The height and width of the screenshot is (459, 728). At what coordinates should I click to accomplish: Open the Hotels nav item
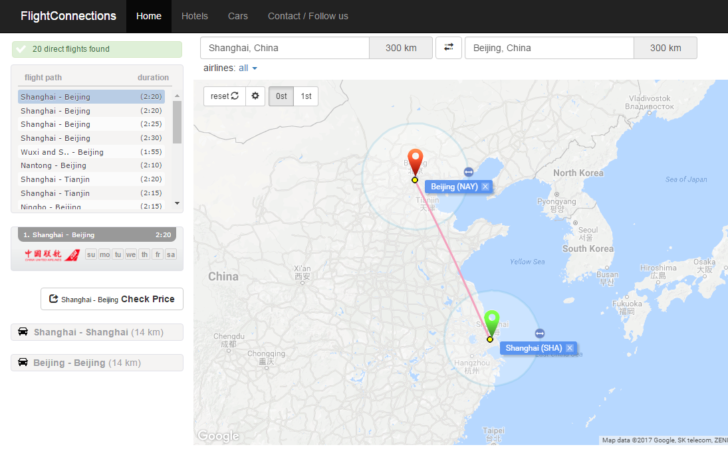point(195,16)
